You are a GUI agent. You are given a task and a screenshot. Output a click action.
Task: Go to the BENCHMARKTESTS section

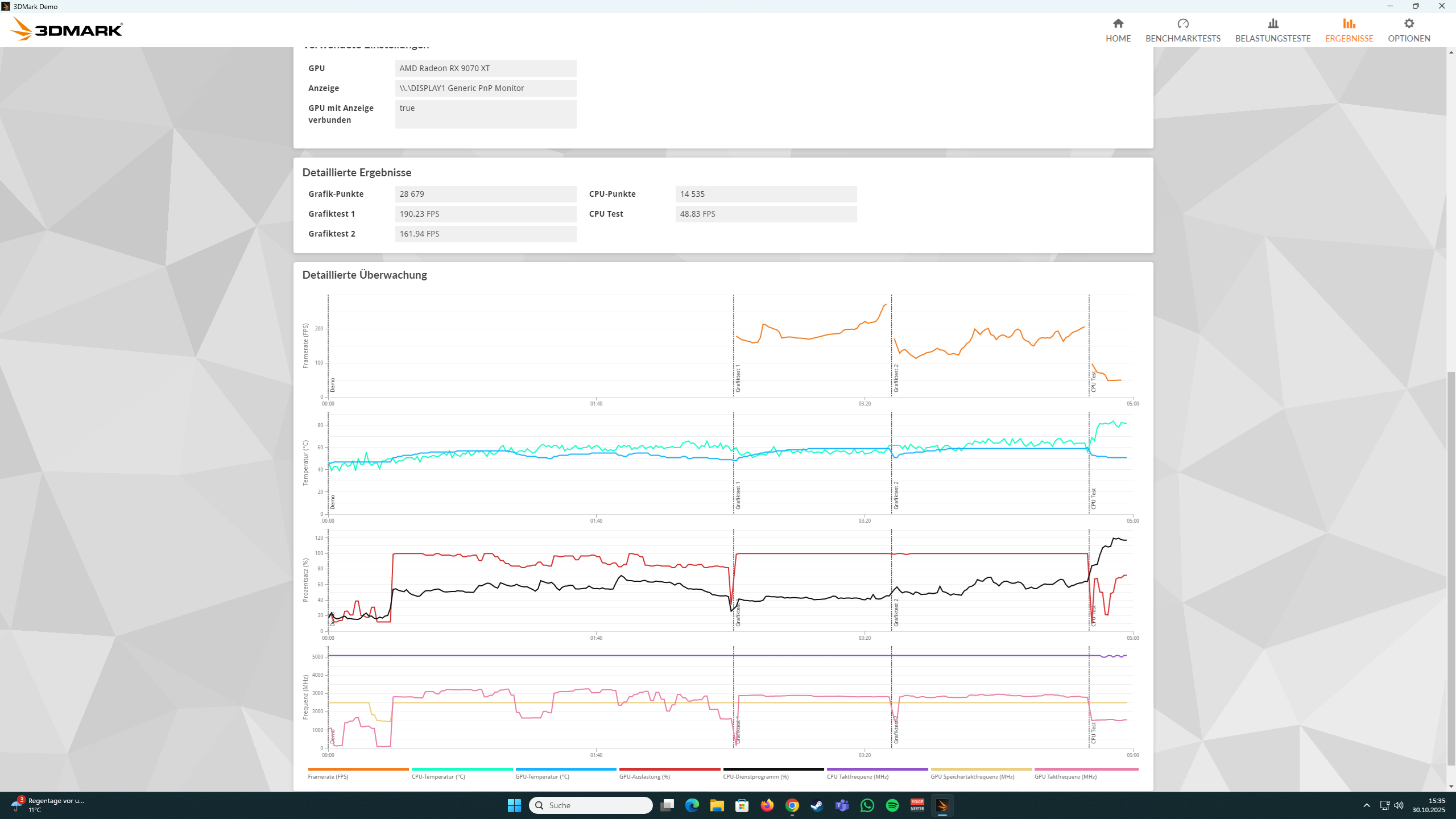(1182, 30)
